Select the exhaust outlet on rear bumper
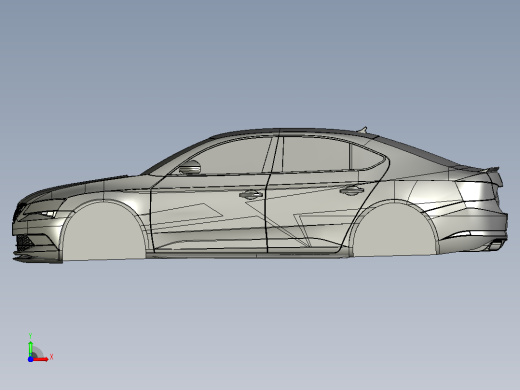Screen dimensions: 520x390 (496, 246)
